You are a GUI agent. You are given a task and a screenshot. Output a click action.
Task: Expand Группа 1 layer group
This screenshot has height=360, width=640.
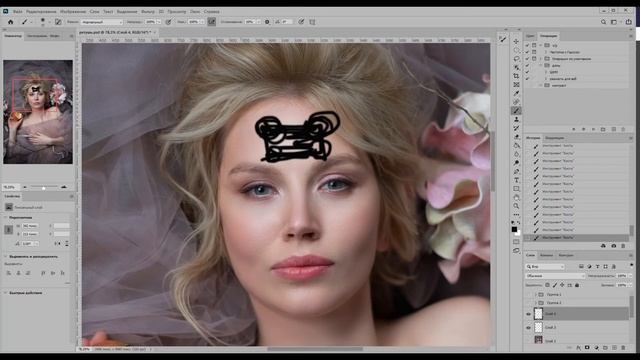point(536,294)
